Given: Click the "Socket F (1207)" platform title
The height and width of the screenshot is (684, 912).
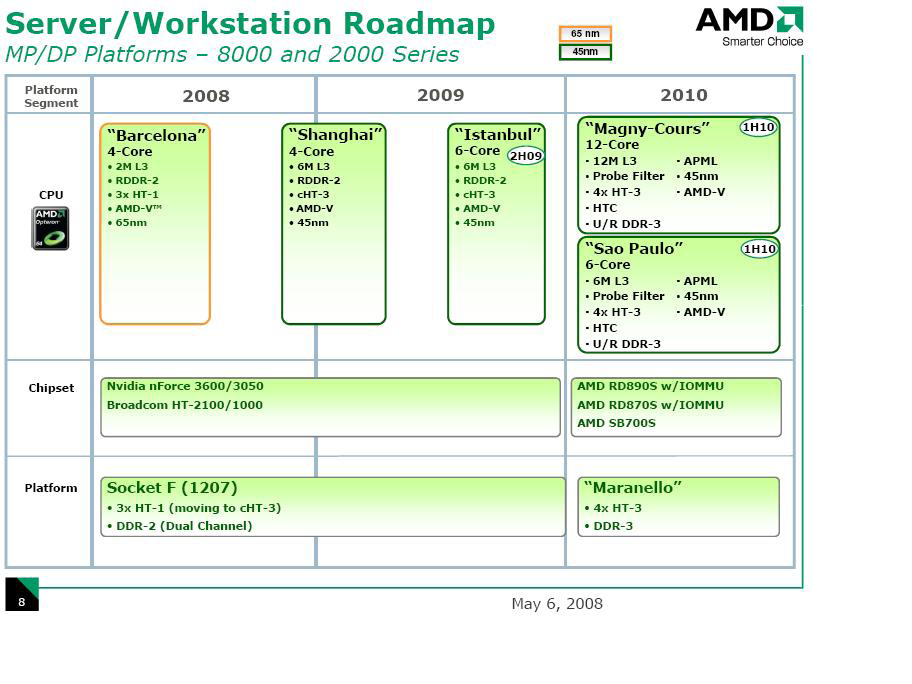Looking at the screenshot, I should [x=172, y=487].
